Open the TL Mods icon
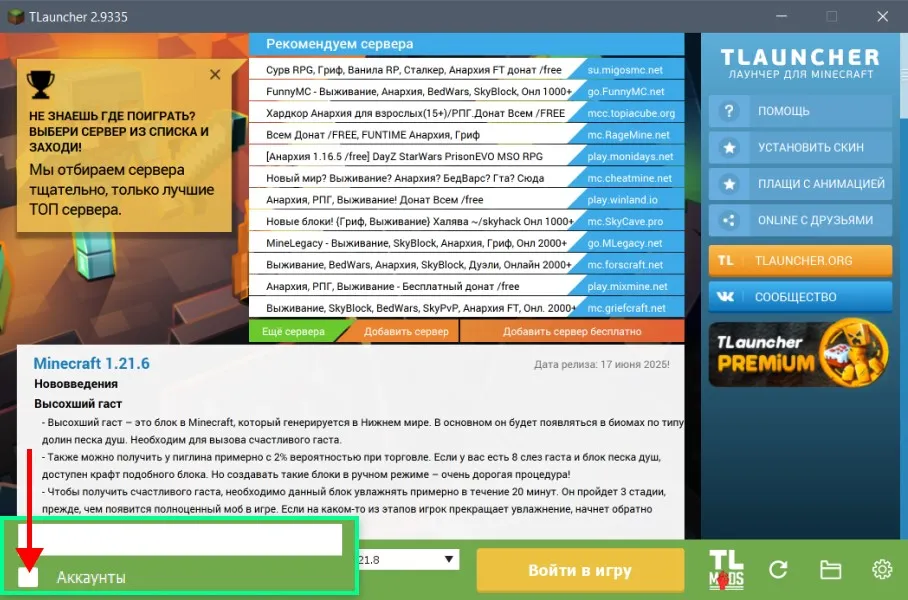Viewport: 908px width, 600px height. [x=726, y=569]
